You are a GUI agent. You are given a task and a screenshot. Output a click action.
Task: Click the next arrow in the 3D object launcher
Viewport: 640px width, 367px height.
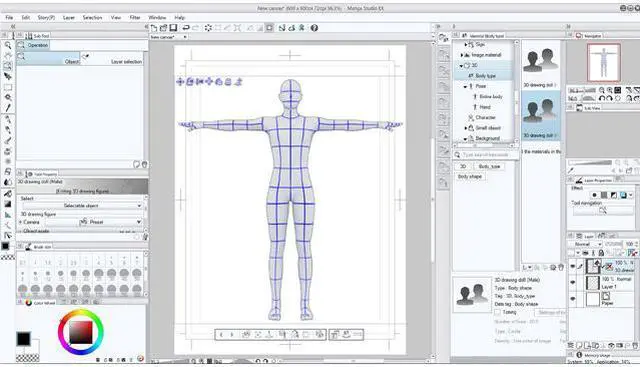pyautogui.click(x=232, y=335)
